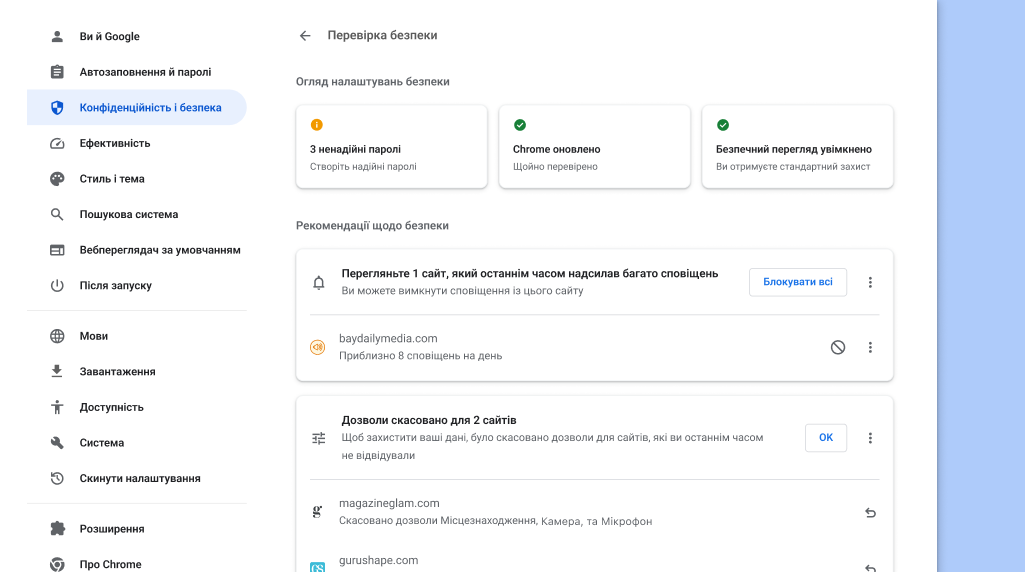Open the Безпечний перегляд увімкнено card
Screen dimensions: 1025x572
798,146
